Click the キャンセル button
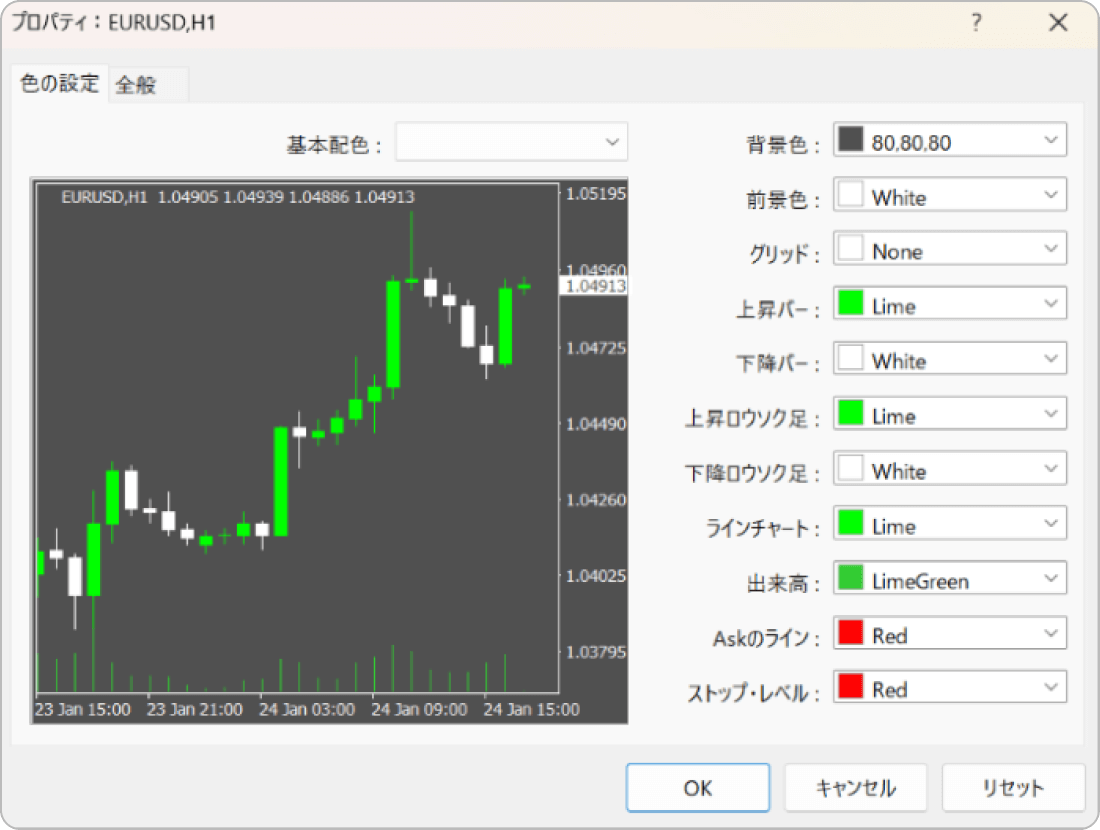Viewport: 1100px width, 830px height. [x=856, y=788]
